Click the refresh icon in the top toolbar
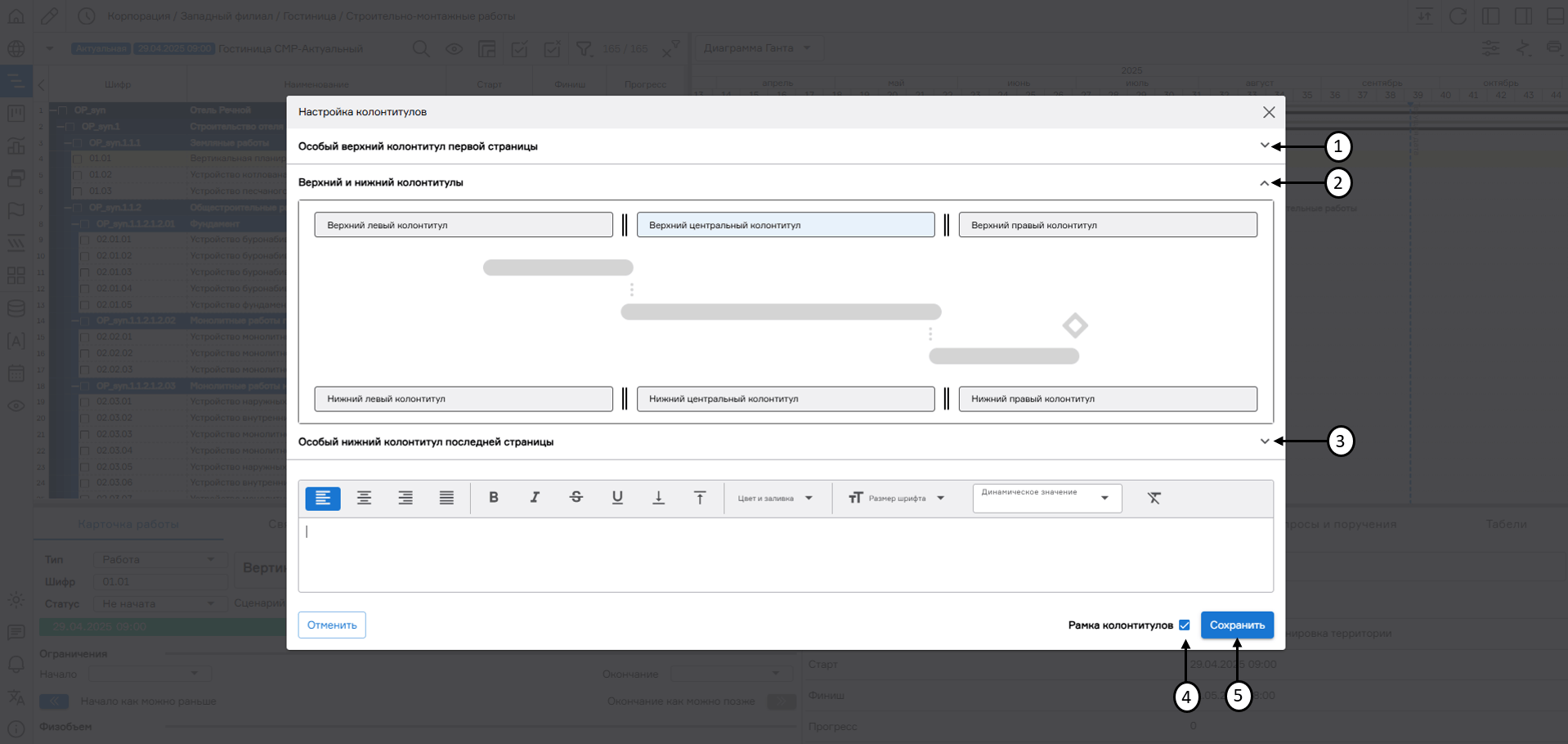 coord(1458,16)
